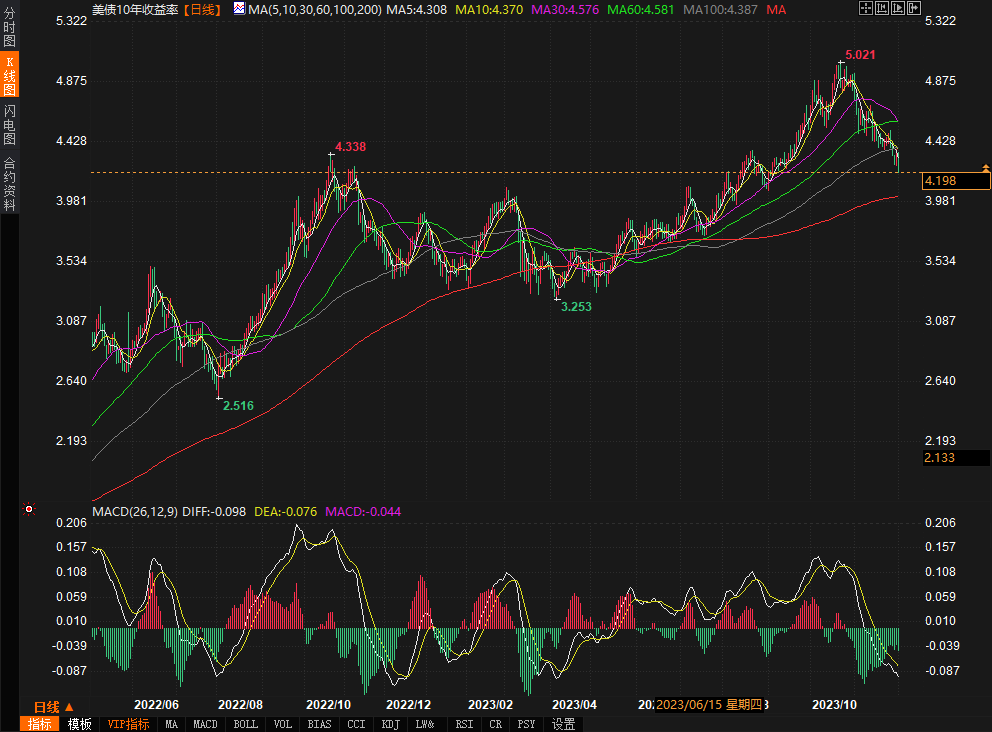This screenshot has width=992, height=732.
Task: Click the VIP指标 button
Action: click(128, 724)
